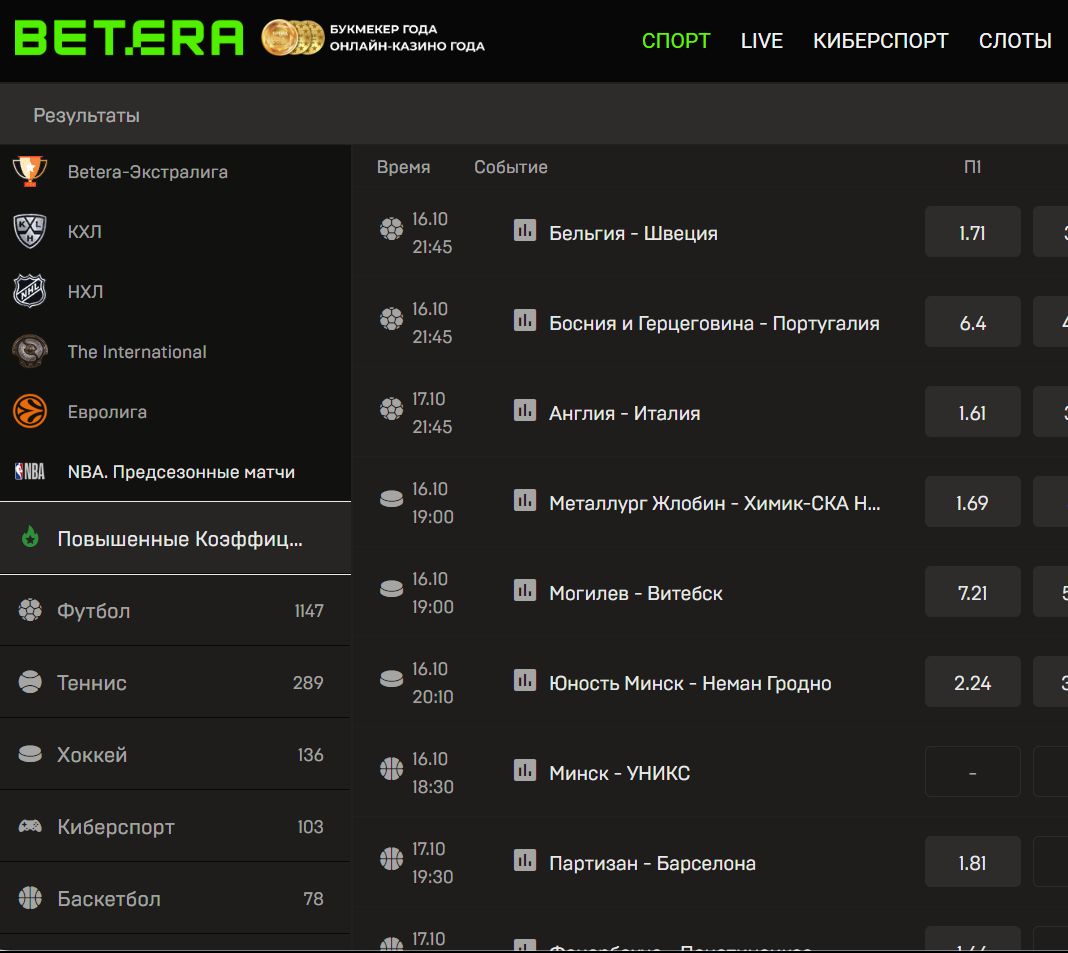The width and height of the screenshot is (1068, 953).
Task: Expand Киберспорт category with 103 events
Action: tap(175, 827)
